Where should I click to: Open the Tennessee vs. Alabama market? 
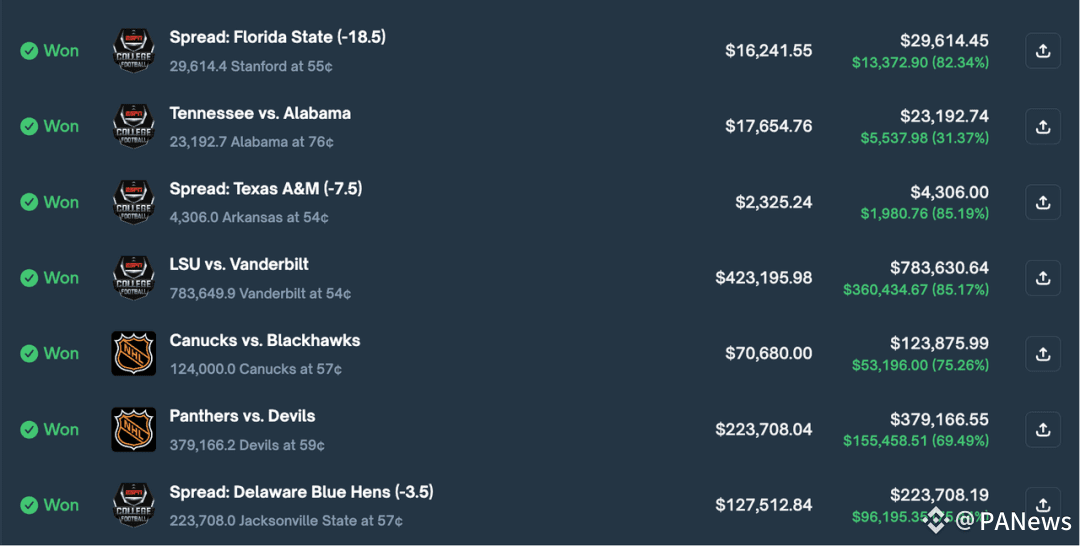coord(260,113)
